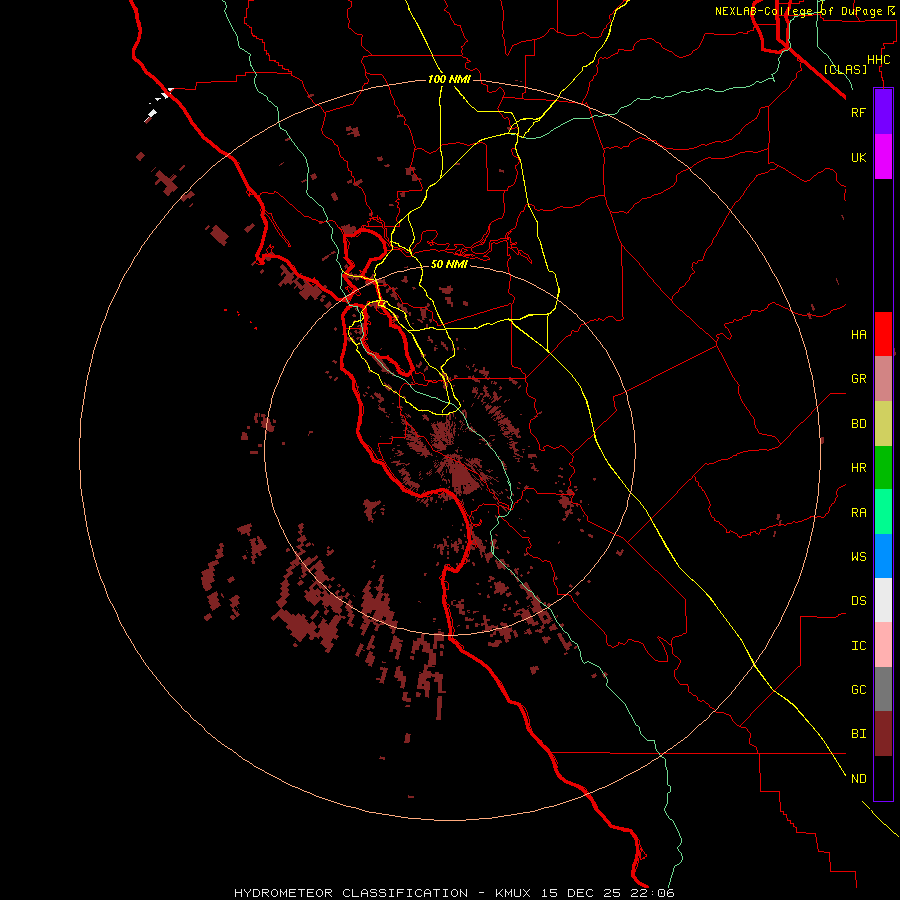Click the HA legend label

(x=858, y=335)
